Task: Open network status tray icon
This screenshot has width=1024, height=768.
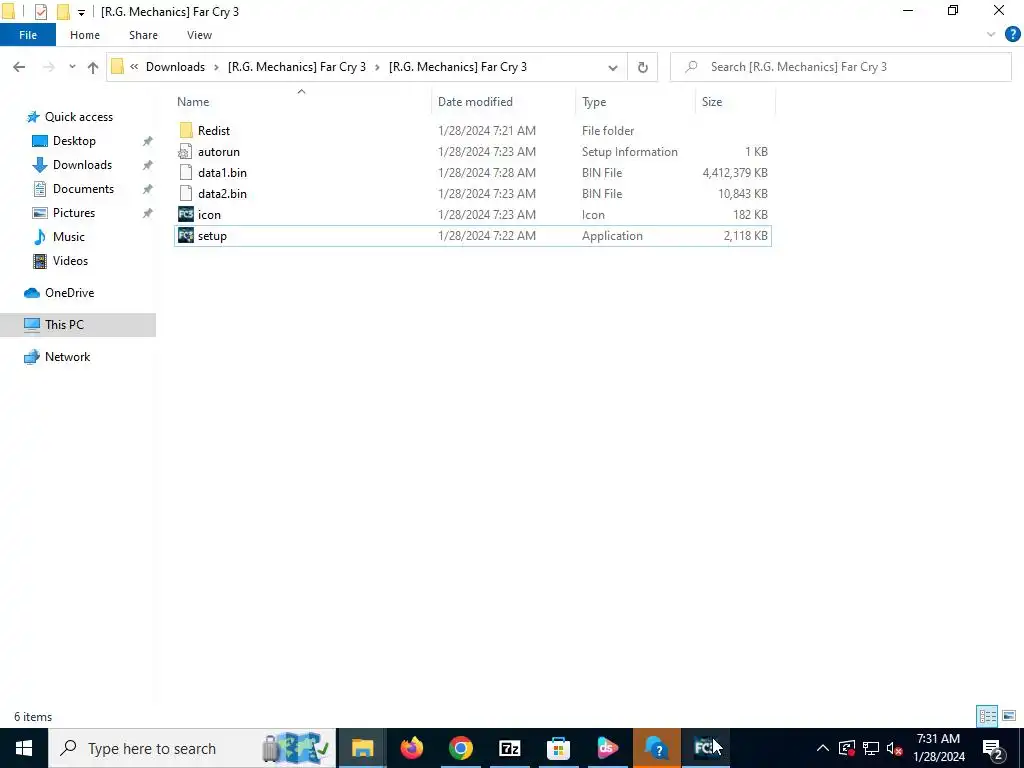Action: pos(871,748)
